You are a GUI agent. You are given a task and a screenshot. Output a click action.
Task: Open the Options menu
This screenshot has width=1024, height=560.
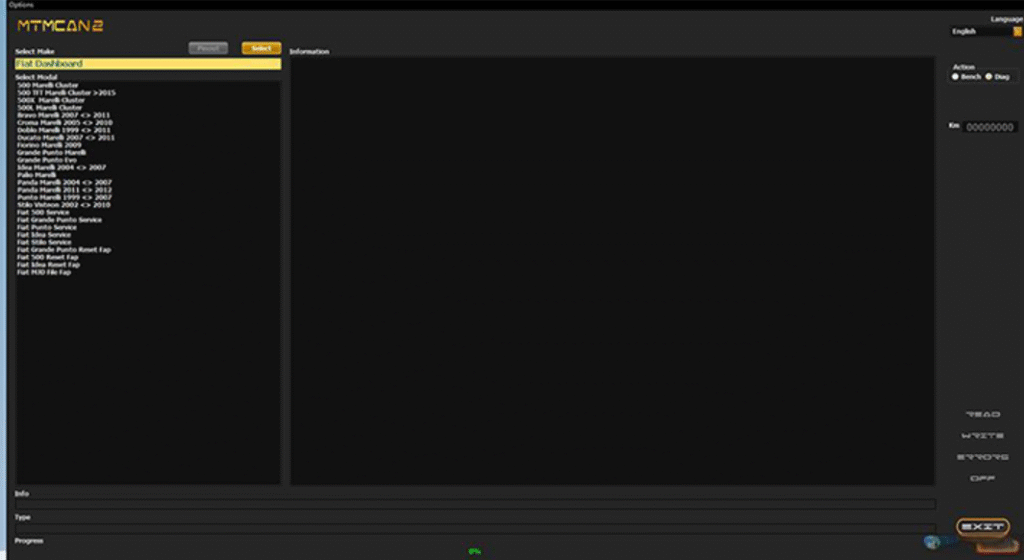coord(21,5)
